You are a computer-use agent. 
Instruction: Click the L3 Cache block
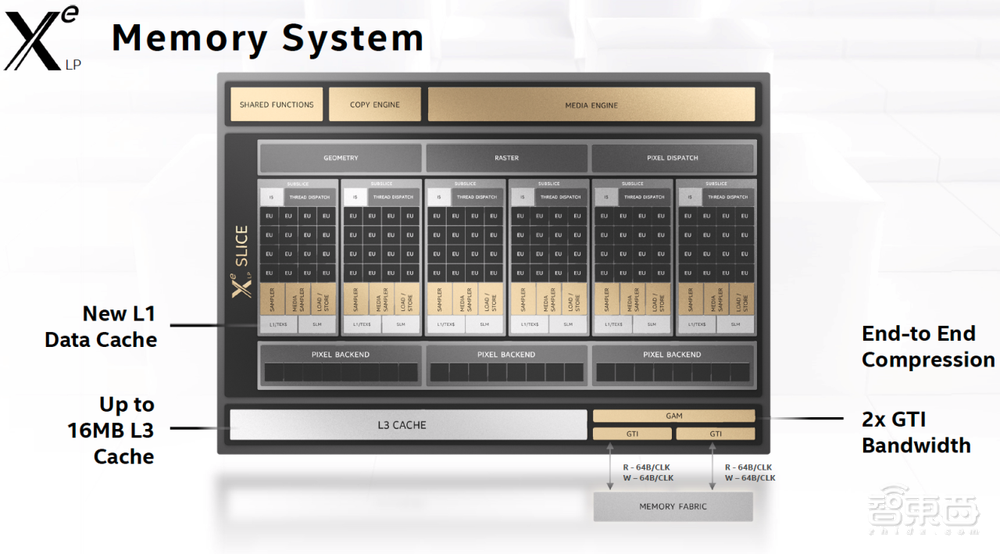[x=408, y=425]
